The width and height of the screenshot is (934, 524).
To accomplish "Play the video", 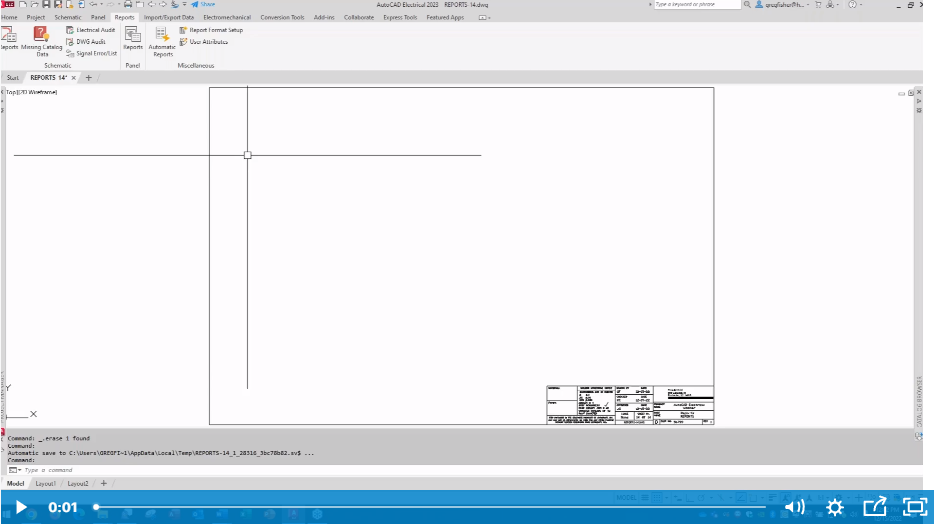I will click(21, 507).
